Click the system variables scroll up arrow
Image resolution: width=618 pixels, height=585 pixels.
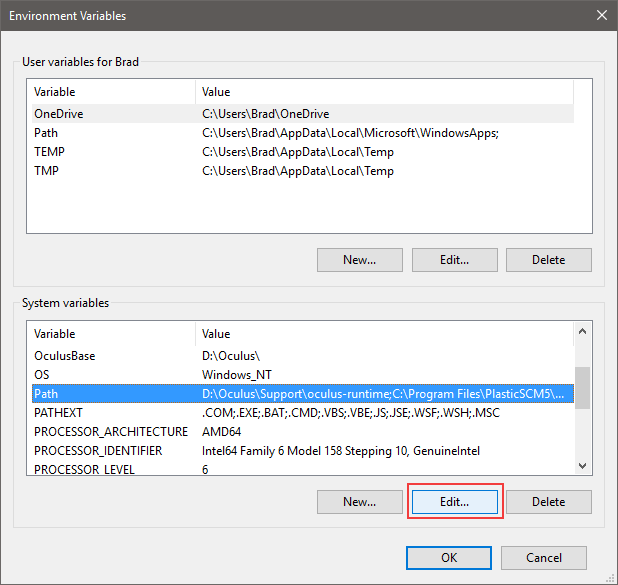583,332
